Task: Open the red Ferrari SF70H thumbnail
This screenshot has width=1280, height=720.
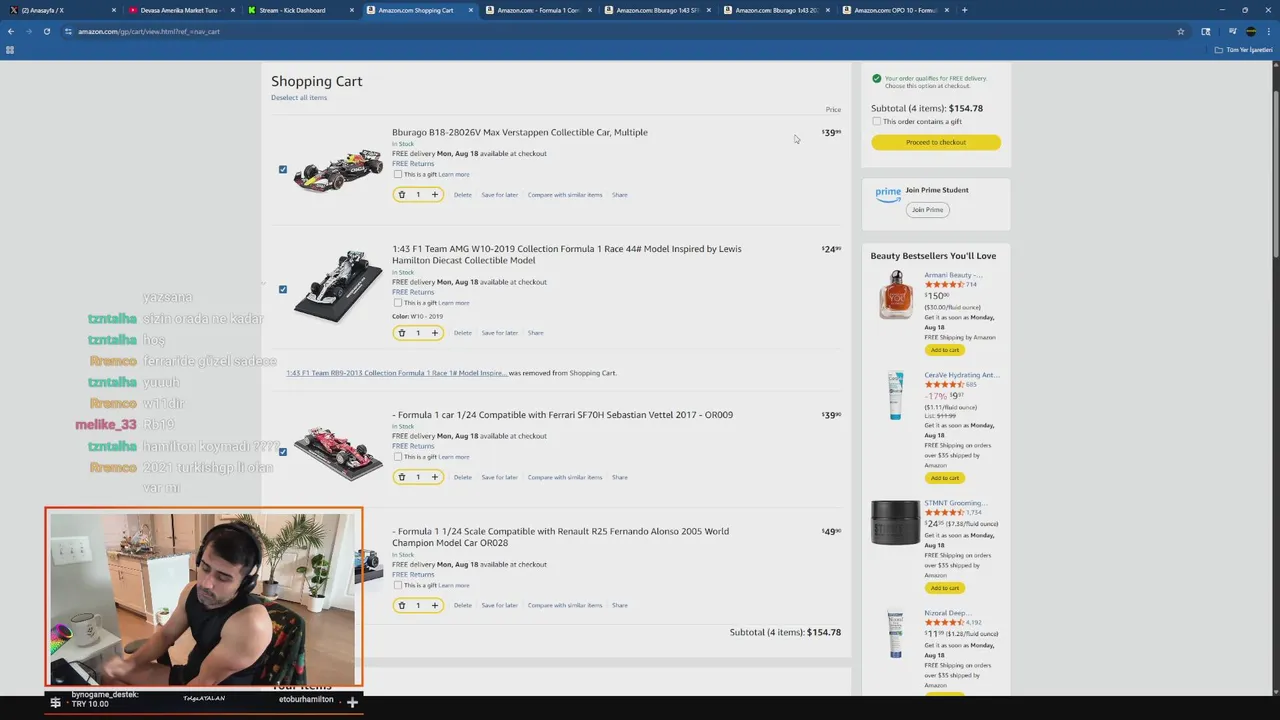Action: (x=337, y=450)
